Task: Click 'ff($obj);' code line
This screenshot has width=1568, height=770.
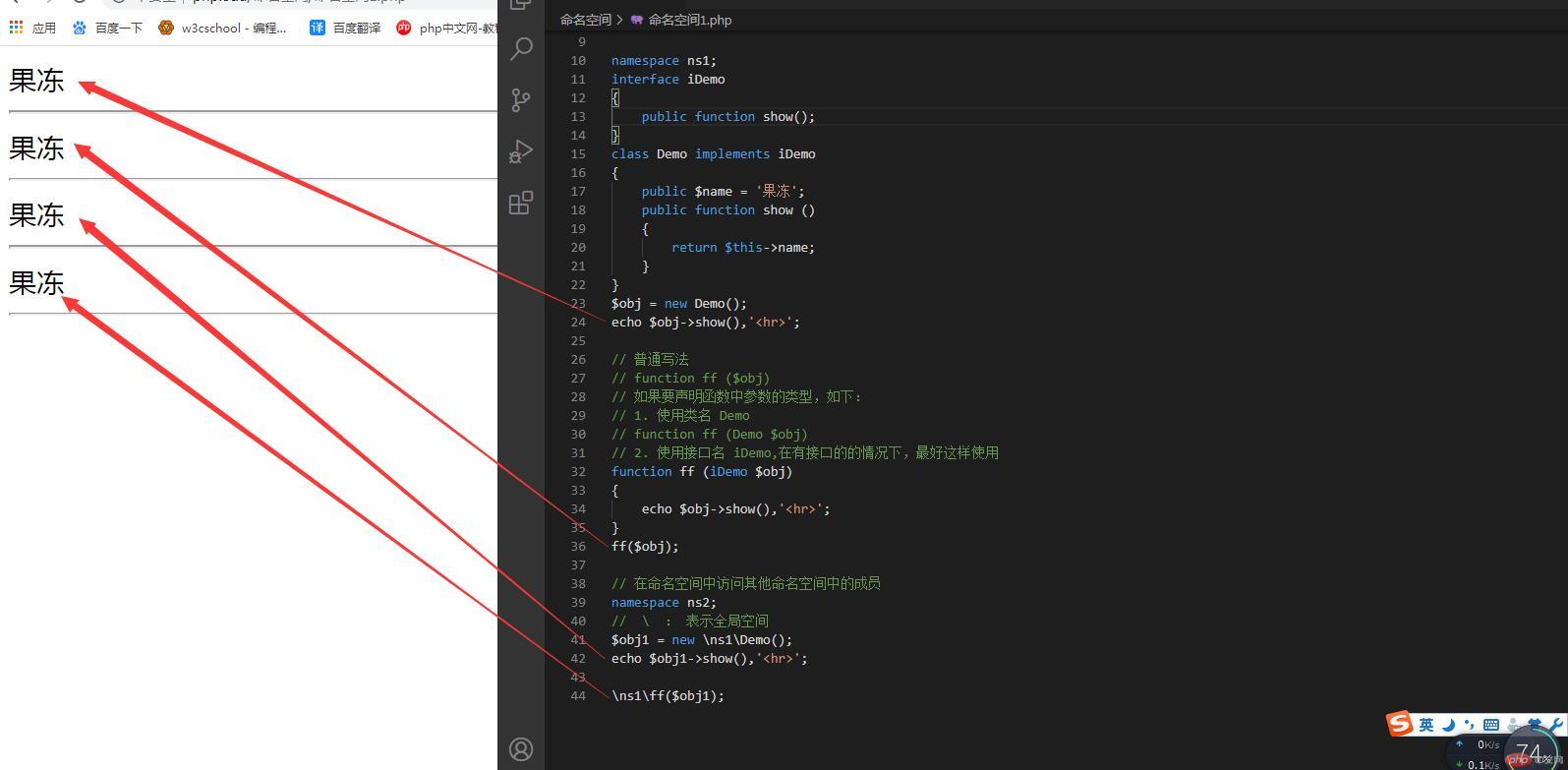Action: click(x=645, y=546)
